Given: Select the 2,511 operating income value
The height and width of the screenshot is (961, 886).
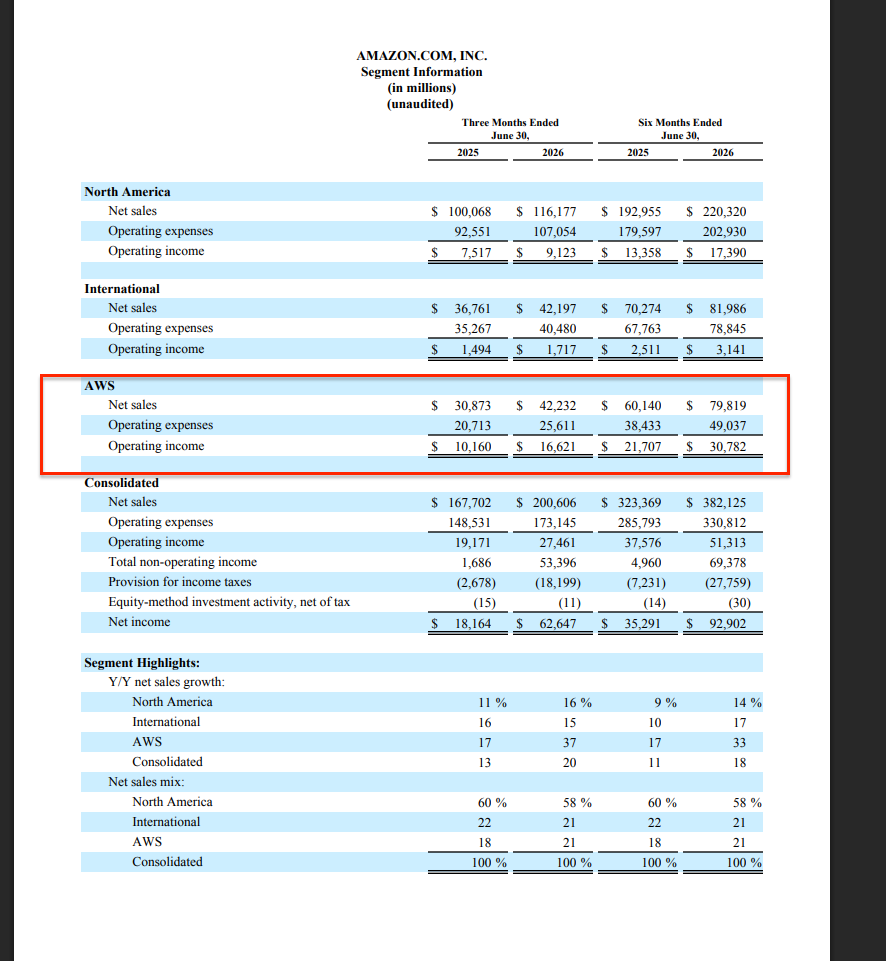Looking at the screenshot, I should 646,349.
